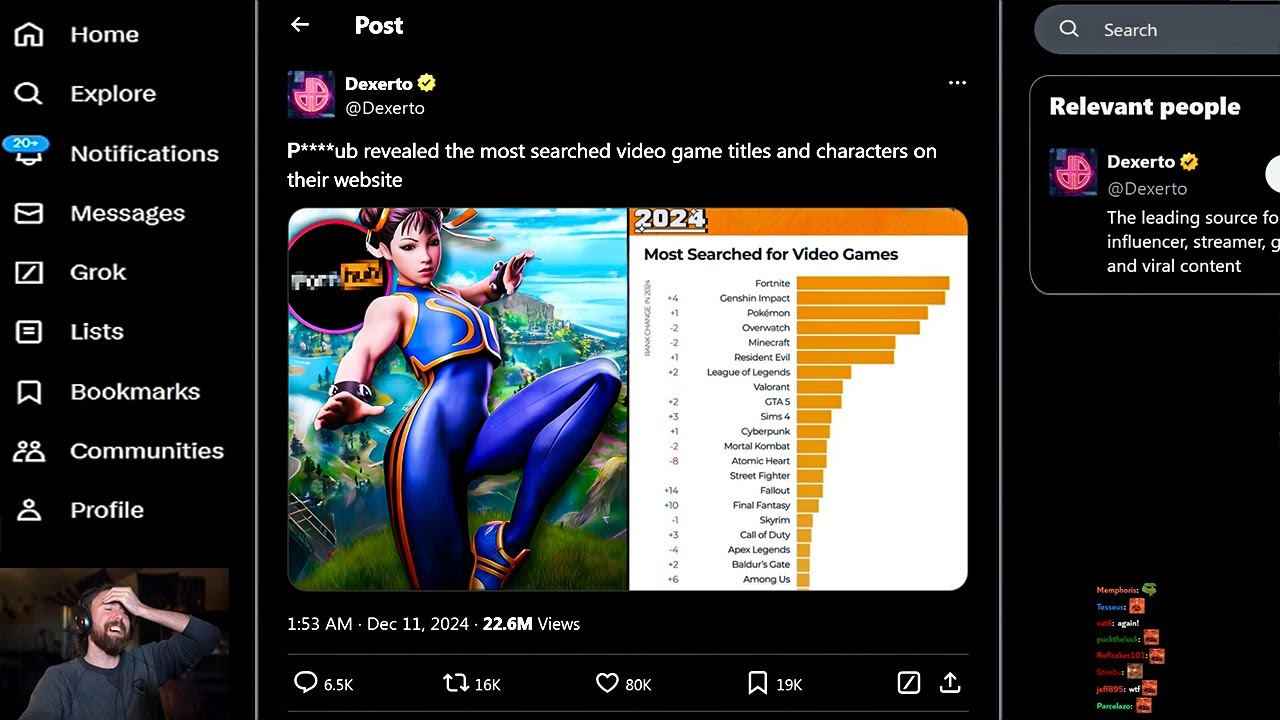
Task: Open replies via the comment bubble icon
Action: pyautogui.click(x=305, y=683)
